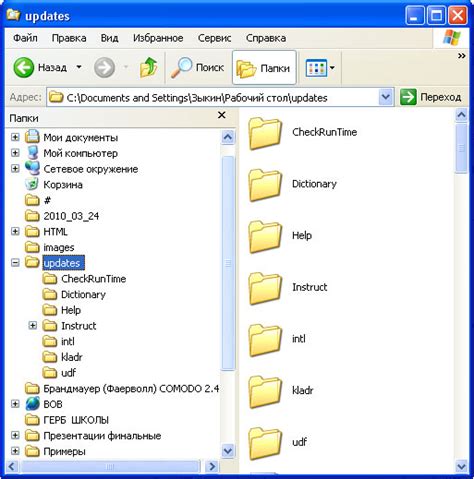Toggle the Папки folders pane button
The image size is (474, 479).
pos(264,68)
